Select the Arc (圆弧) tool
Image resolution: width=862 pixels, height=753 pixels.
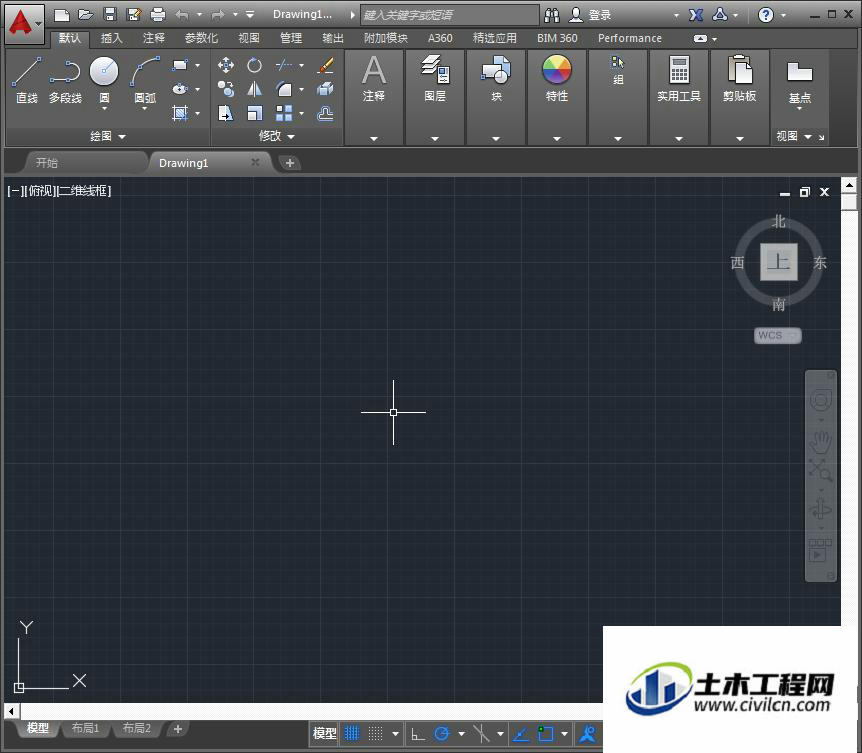pos(145,80)
